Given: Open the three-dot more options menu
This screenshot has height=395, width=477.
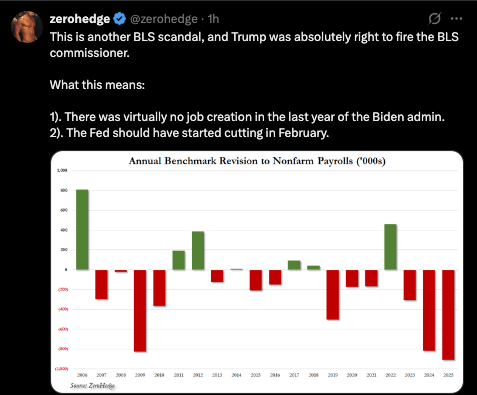Looking at the screenshot, I should click(456, 19).
